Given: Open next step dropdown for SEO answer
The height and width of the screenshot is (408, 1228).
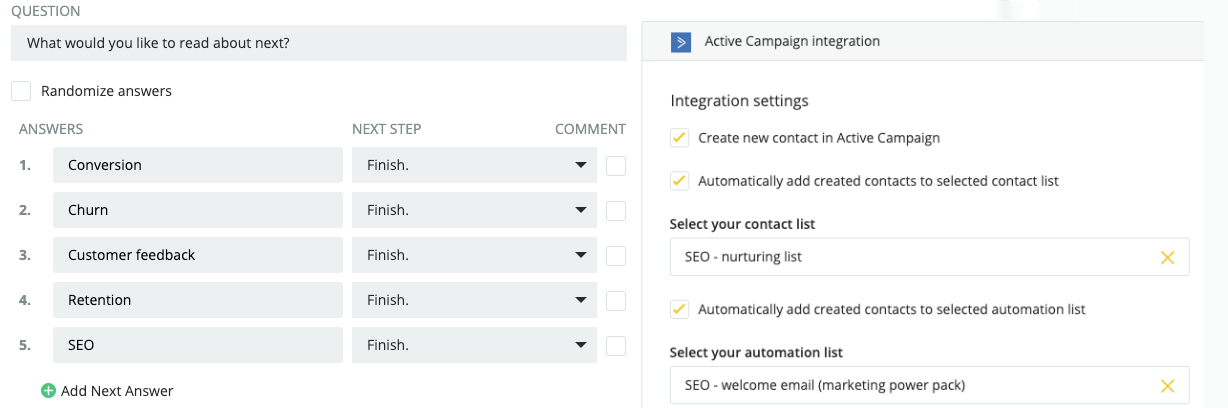Looking at the screenshot, I should pyautogui.click(x=474, y=345).
